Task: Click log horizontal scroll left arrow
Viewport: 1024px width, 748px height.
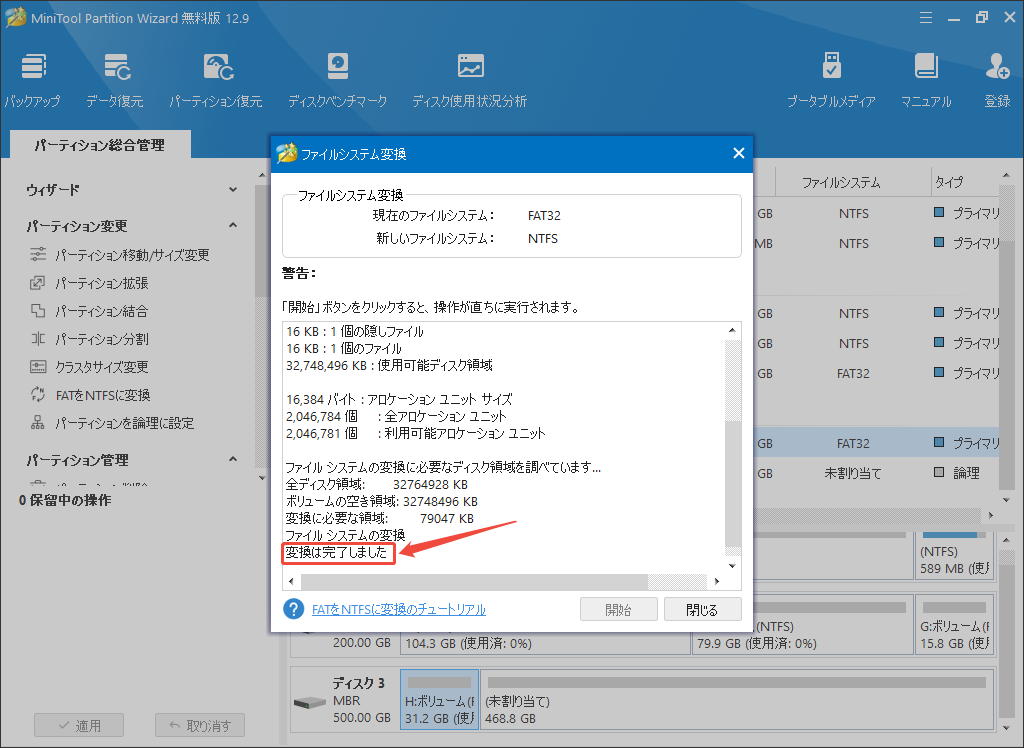Action: (x=291, y=581)
